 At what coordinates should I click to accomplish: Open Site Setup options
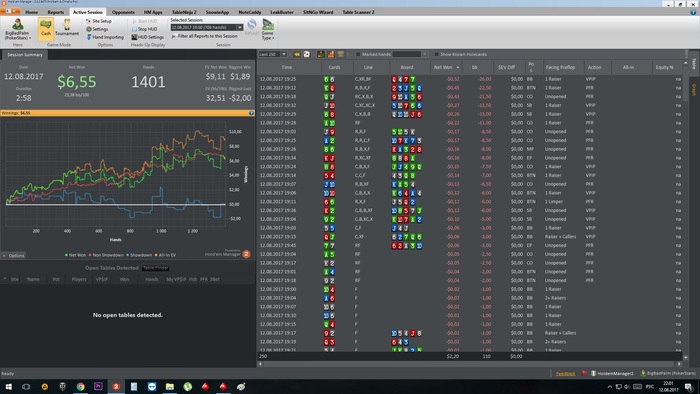tap(99, 21)
